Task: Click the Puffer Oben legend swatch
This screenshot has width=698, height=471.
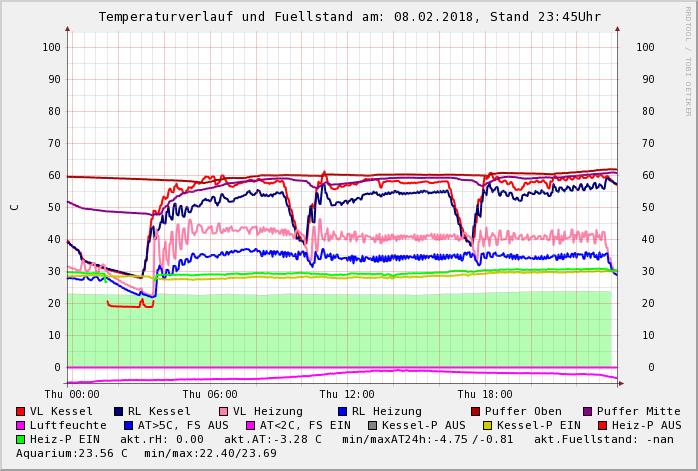Action: click(476, 411)
